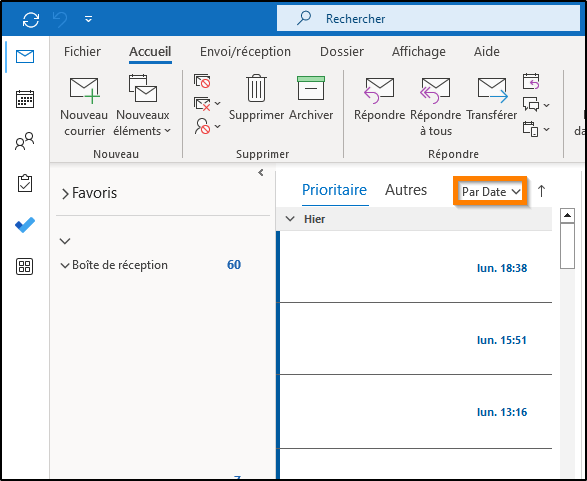Switch to the Dossier ribbon tab
This screenshot has width=587, height=481.
342,52
